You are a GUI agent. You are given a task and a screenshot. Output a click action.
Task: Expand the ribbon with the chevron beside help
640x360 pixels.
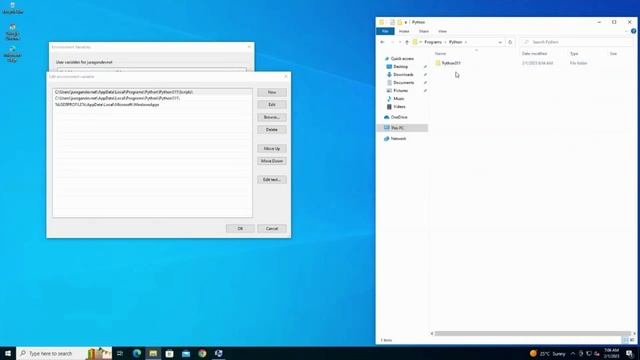point(627,31)
